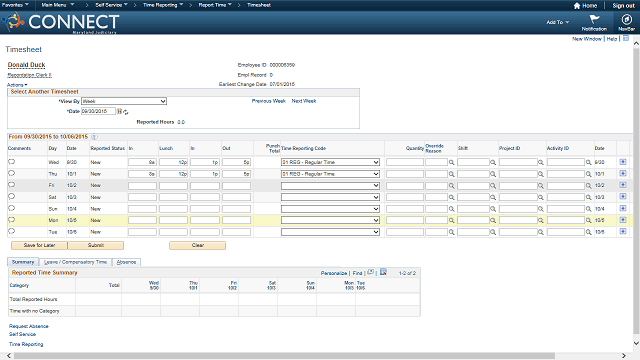Open the Personalize link in summary grid
640x360 pixels.
pyautogui.click(x=334, y=273)
